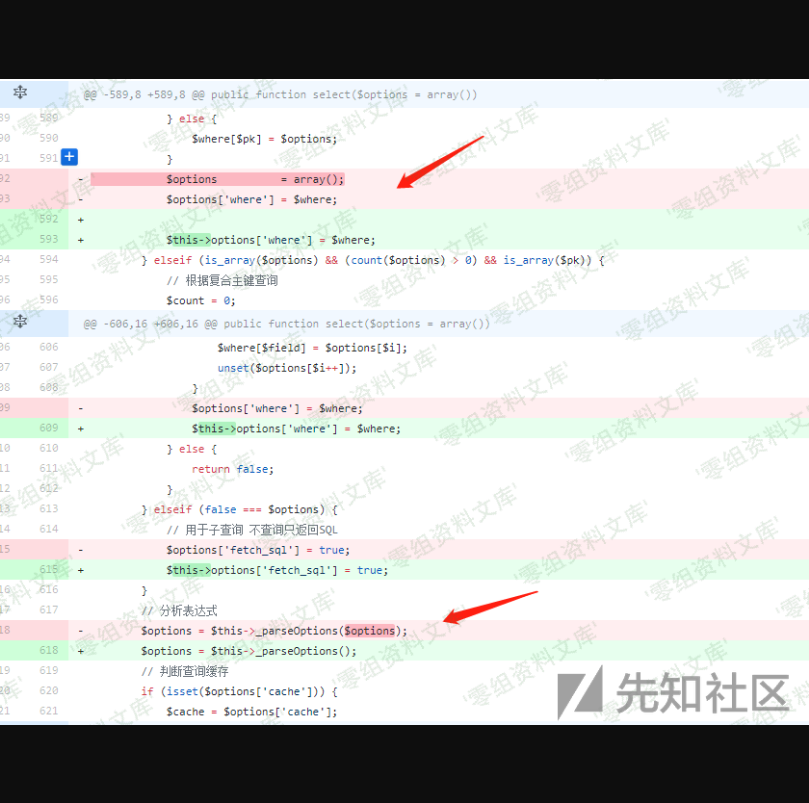
Task: Select line number 620
Action: click(48, 691)
